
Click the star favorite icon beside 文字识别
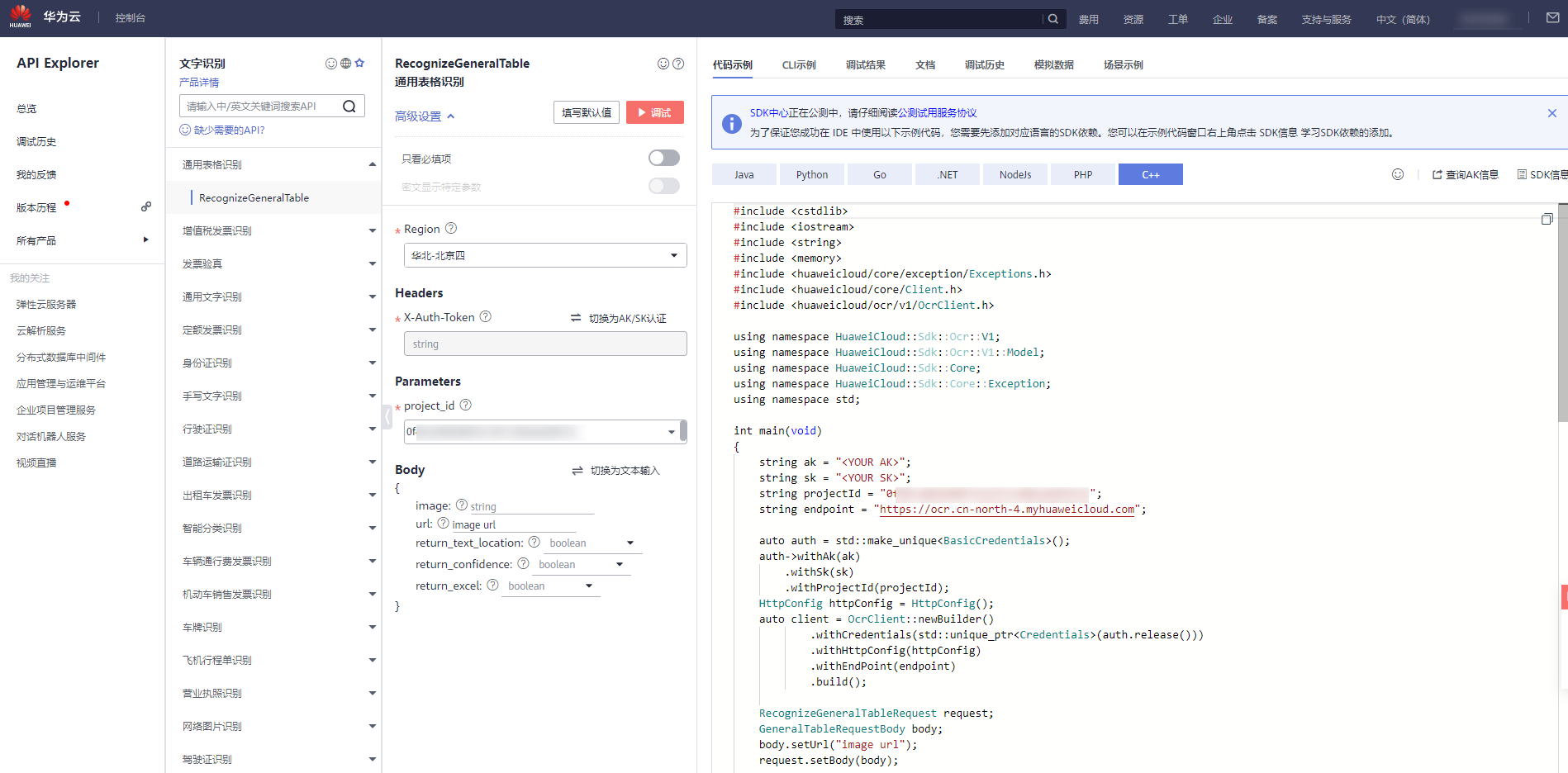click(x=359, y=63)
